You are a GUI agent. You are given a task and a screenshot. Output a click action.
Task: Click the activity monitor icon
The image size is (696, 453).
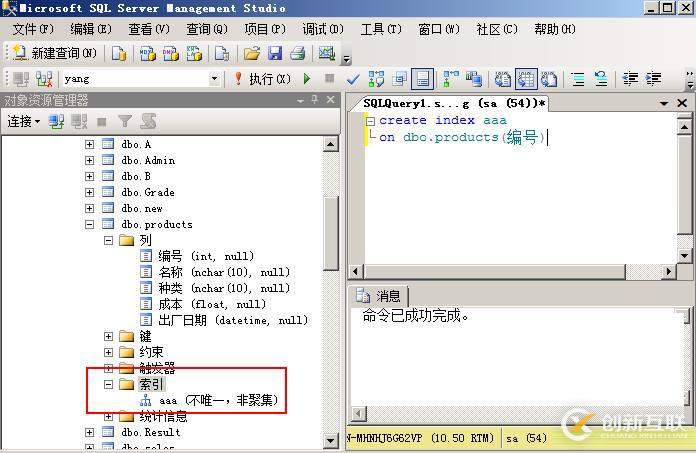click(327, 54)
